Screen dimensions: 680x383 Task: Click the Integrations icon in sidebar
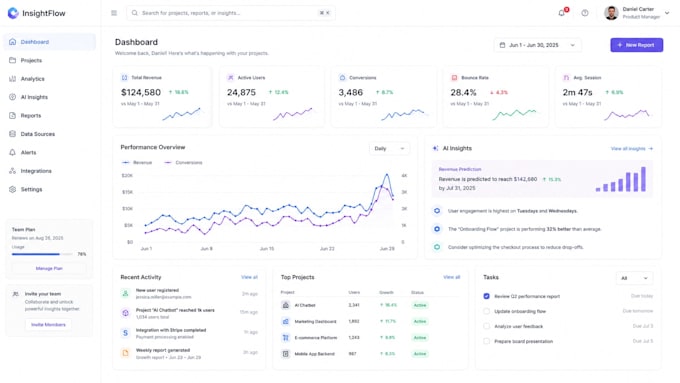click(13, 171)
